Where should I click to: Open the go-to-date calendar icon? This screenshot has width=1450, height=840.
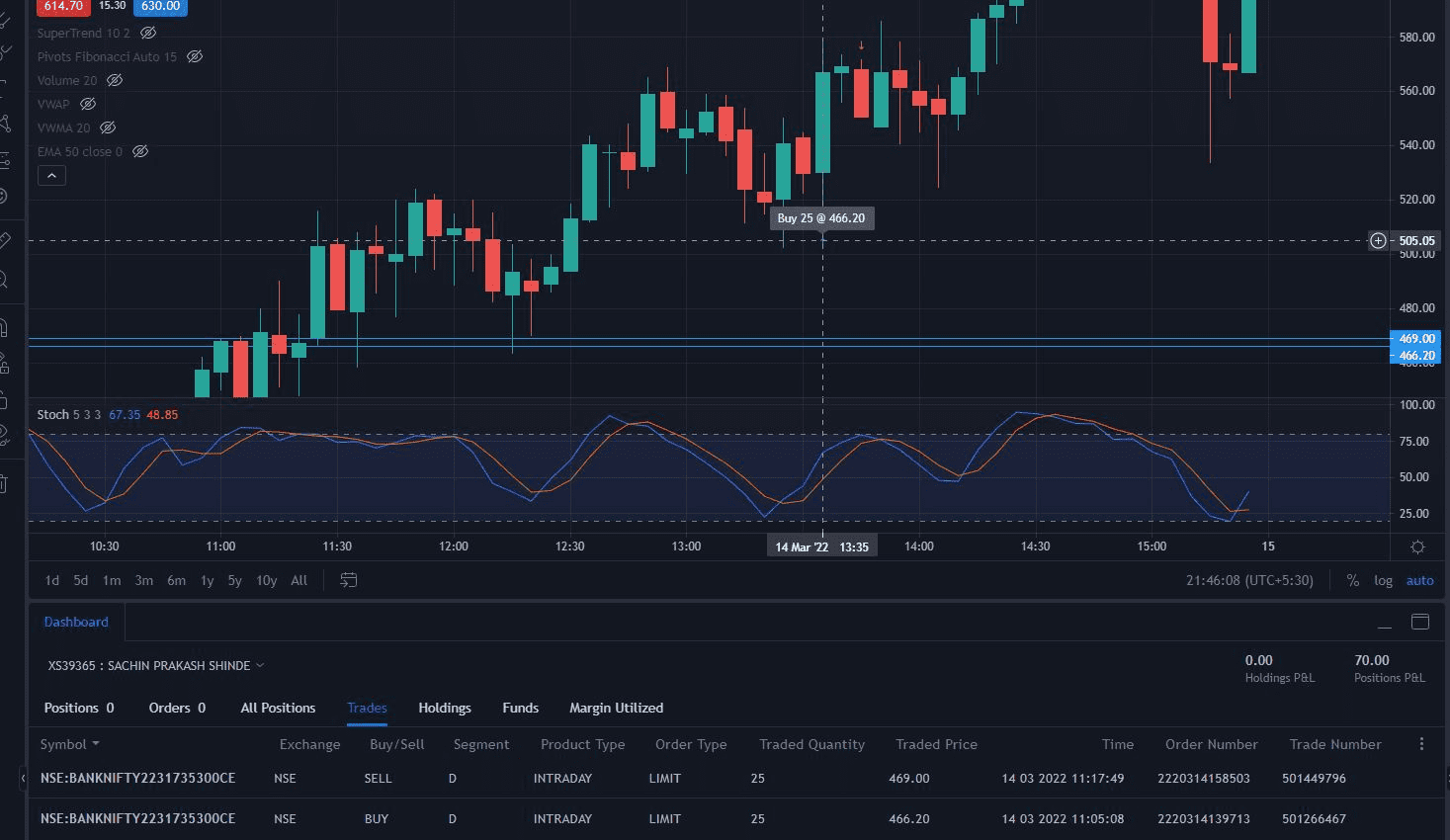point(348,580)
